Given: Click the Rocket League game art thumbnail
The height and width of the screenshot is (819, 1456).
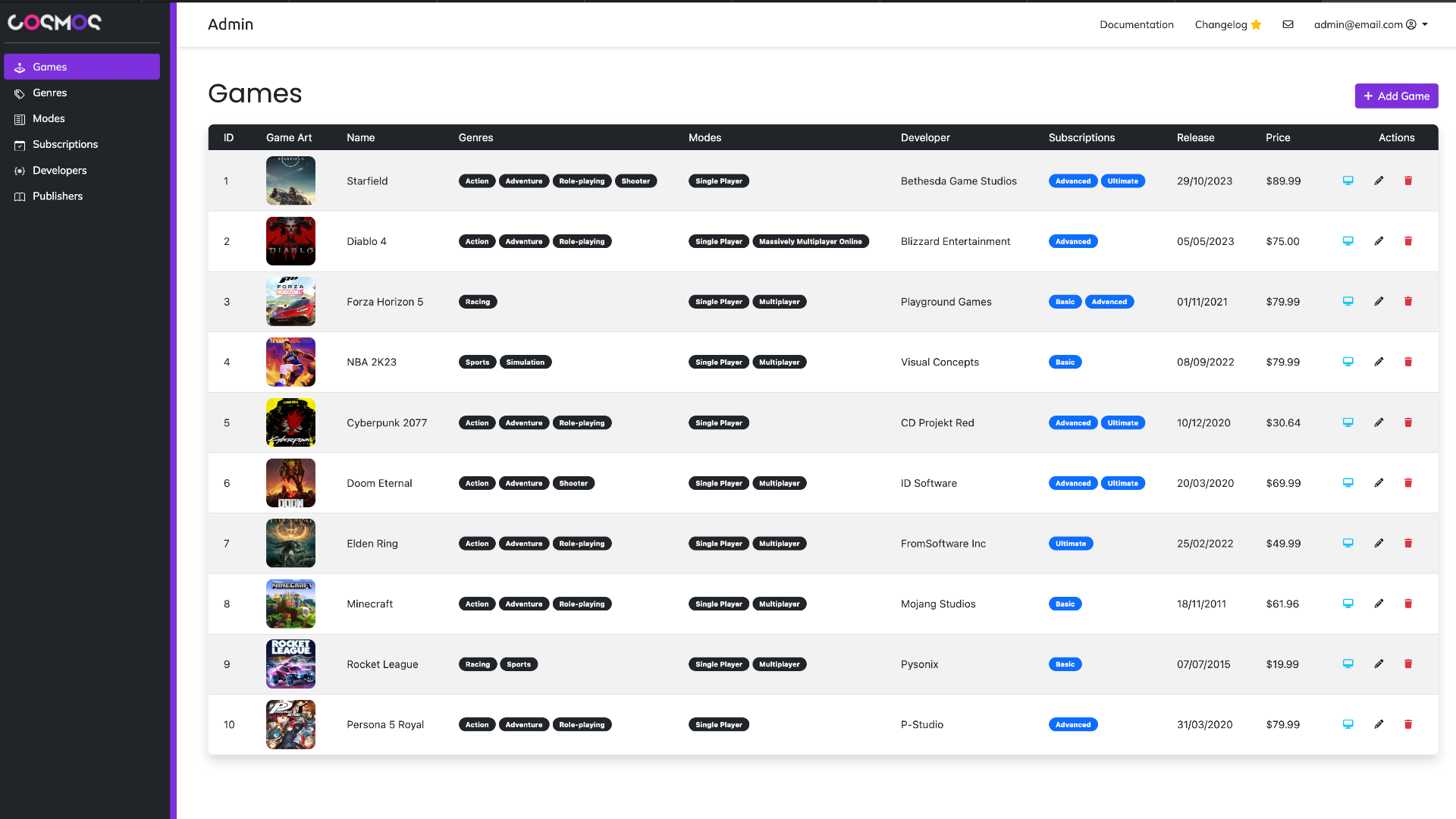Looking at the screenshot, I should [290, 664].
